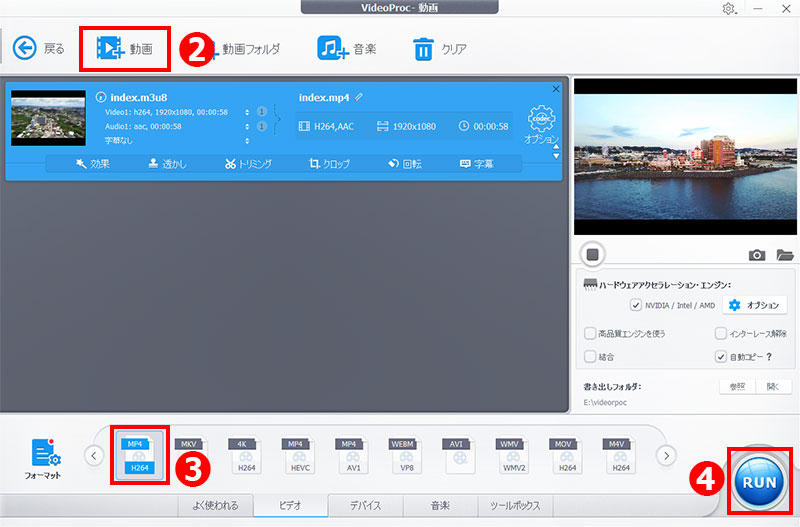Open VideoProc settings gear icon
The image size is (800, 527).
click(729, 9)
